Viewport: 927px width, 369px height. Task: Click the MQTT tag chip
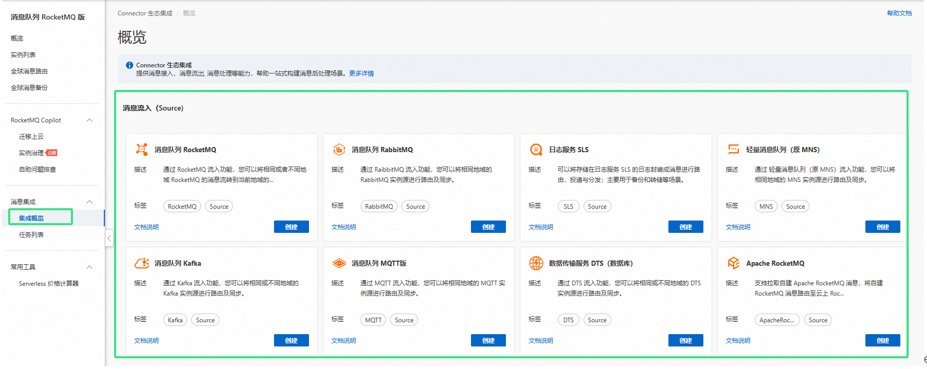tap(373, 320)
